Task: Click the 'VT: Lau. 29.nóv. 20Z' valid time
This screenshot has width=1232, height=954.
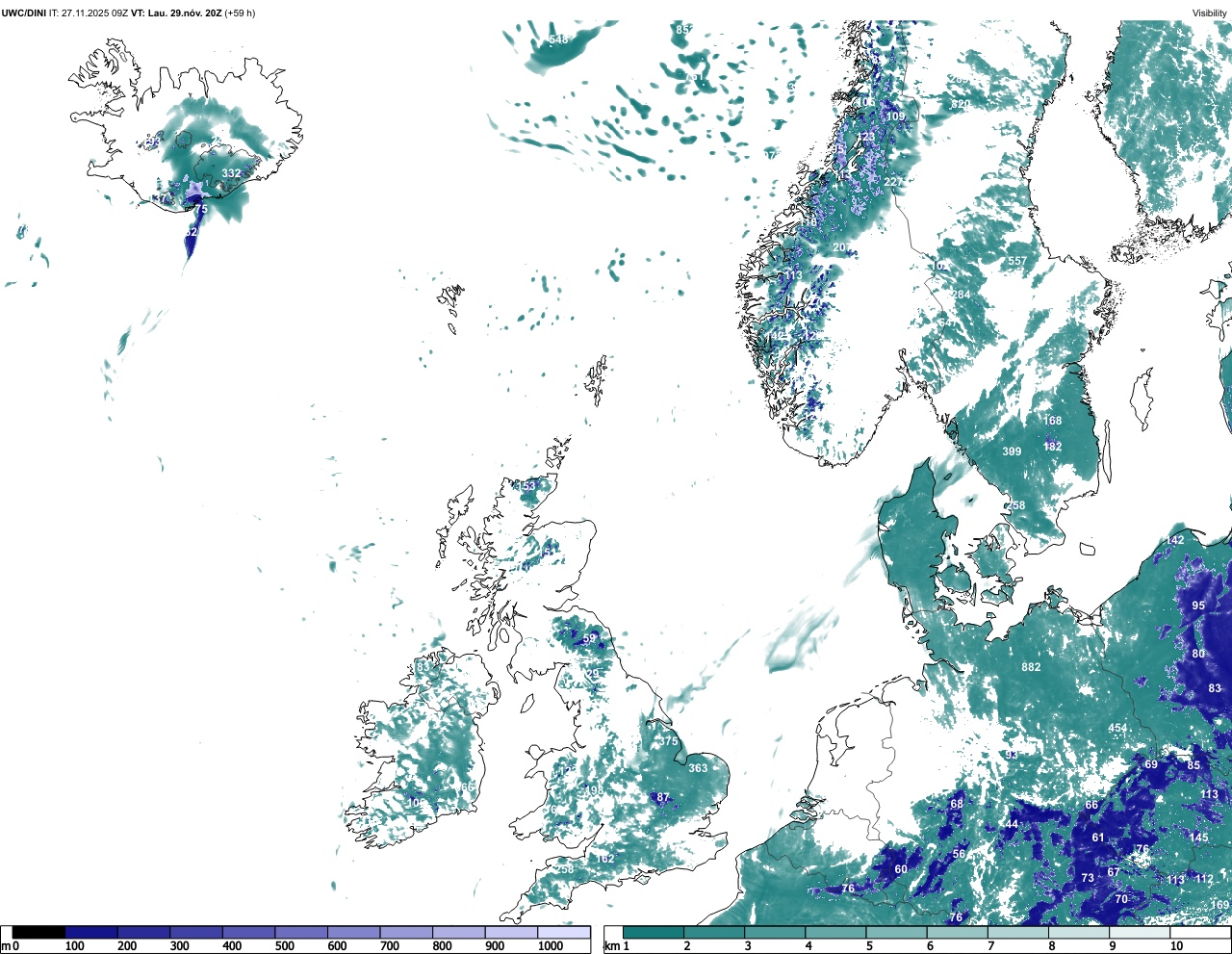Action: [x=176, y=13]
